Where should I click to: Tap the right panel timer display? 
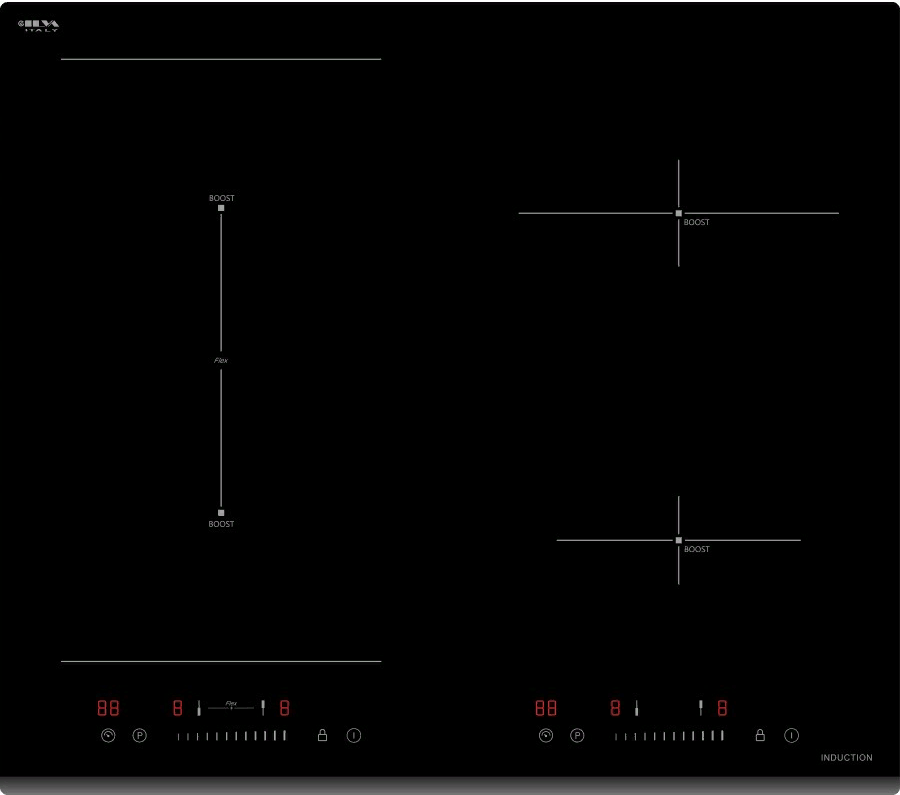(545, 708)
